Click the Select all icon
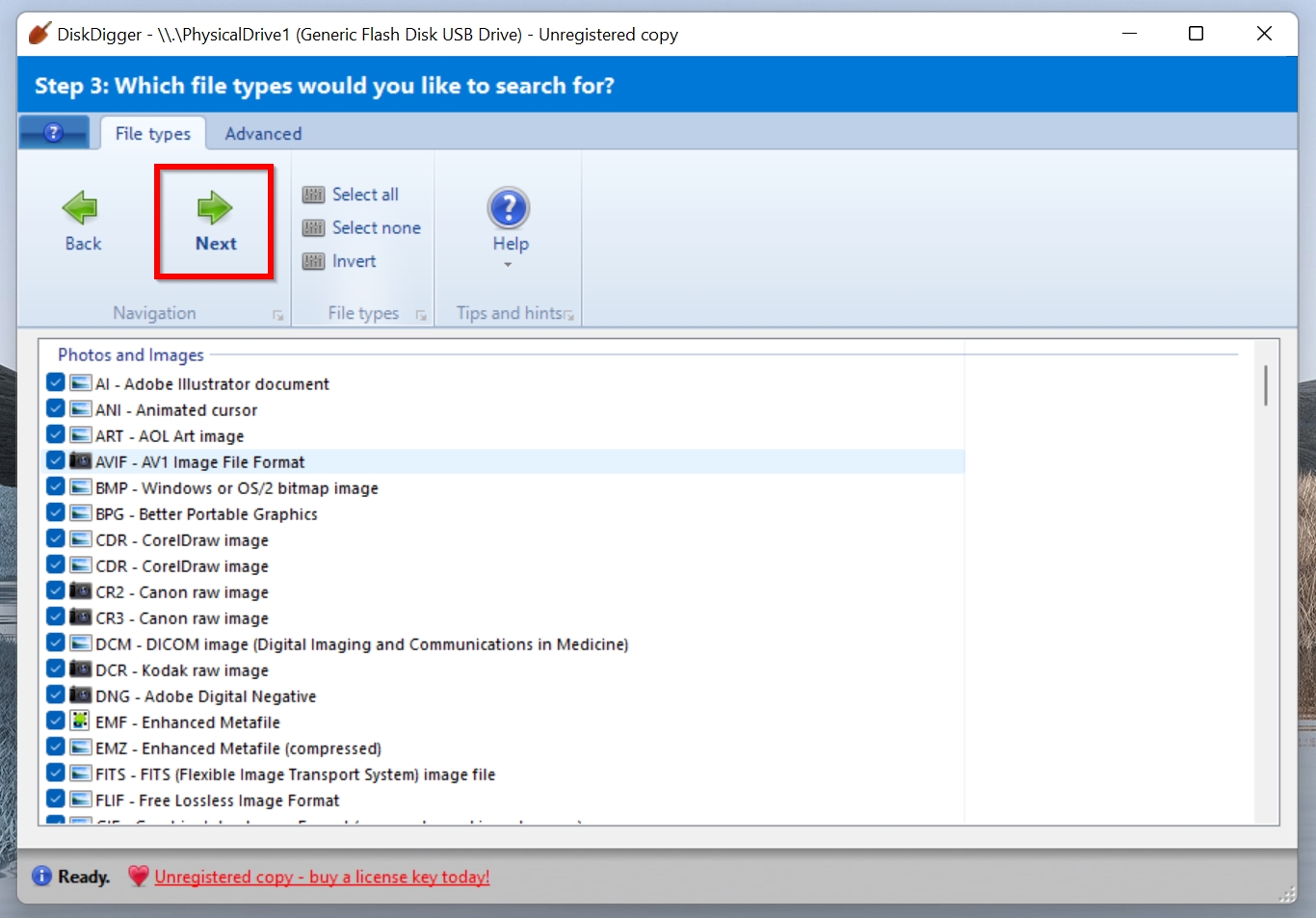Viewport: 1316px width, 918px height. click(313, 195)
